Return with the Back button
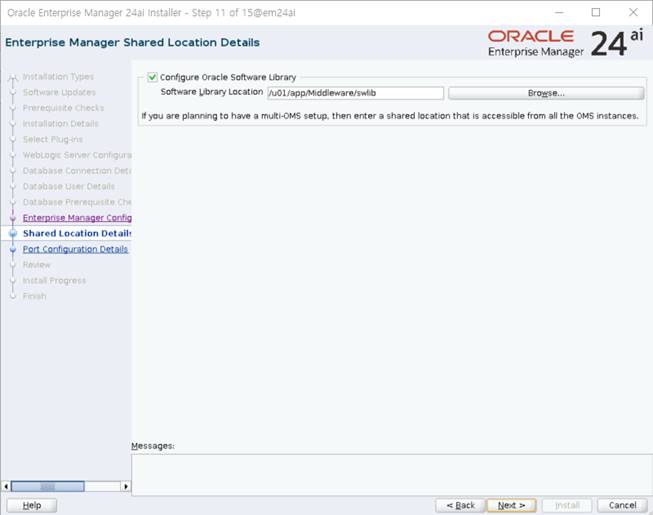 point(460,505)
